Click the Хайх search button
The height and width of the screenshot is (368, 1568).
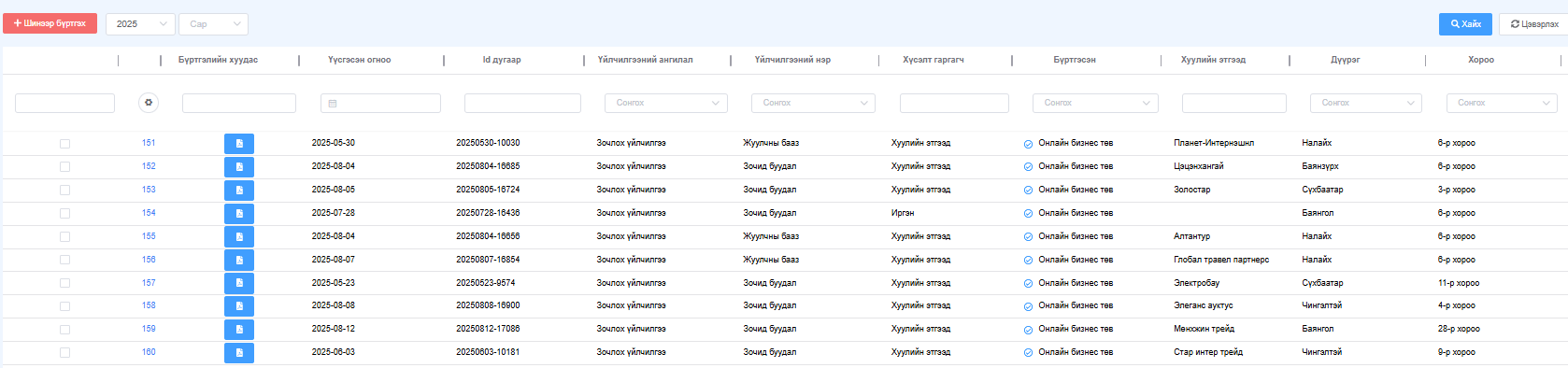pos(1465,24)
